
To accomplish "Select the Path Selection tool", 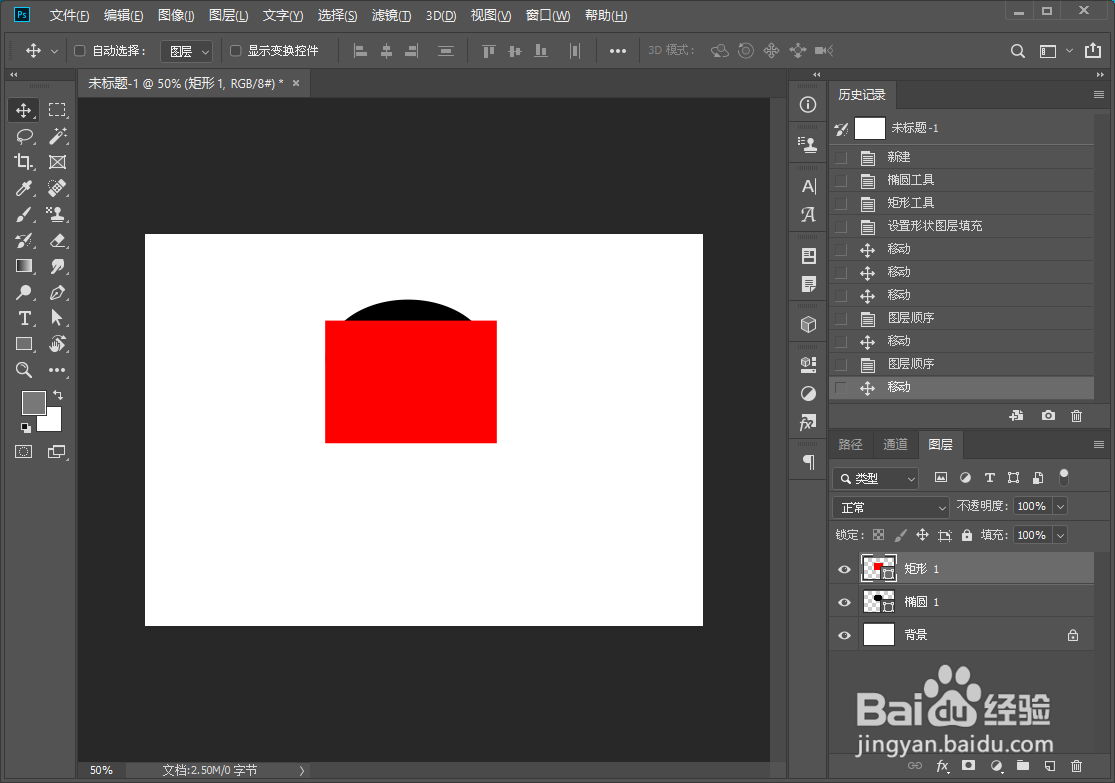I will (57, 318).
